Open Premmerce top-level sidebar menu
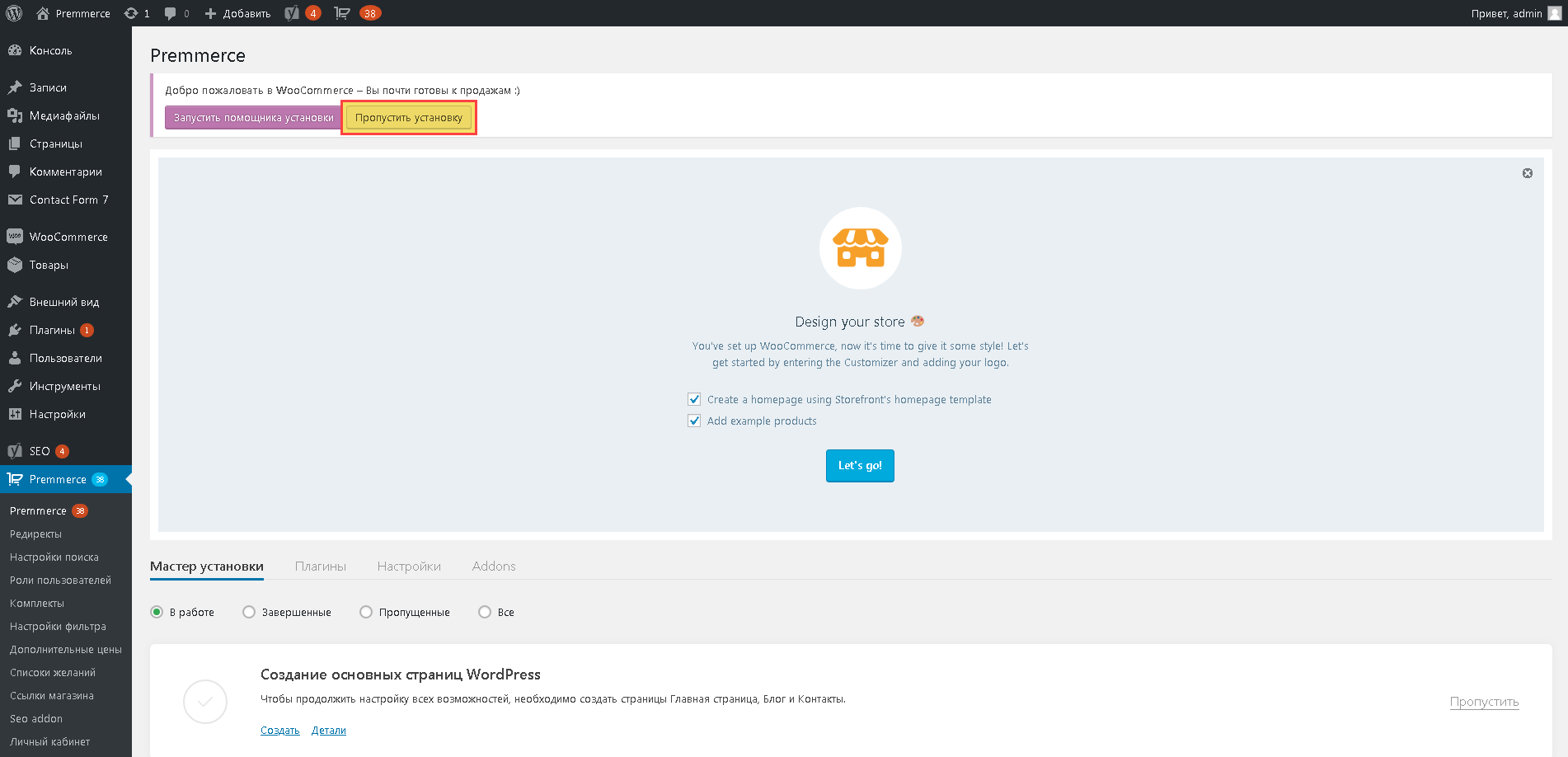This screenshot has height=757, width=1568. coord(66,479)
